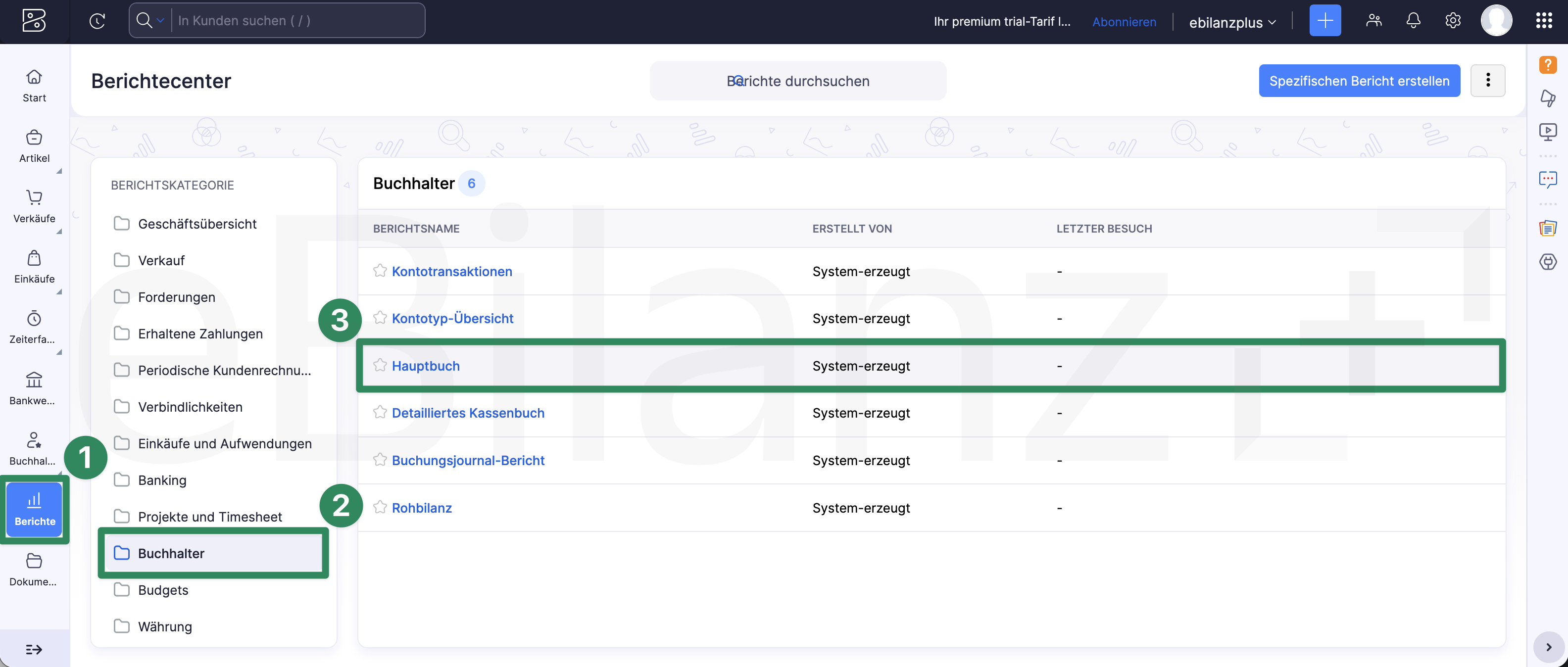Screen dimensions: 1568x667
Task: Favorite the Kontotyp-Übersicht report star
Action: [x=380, y=318]
